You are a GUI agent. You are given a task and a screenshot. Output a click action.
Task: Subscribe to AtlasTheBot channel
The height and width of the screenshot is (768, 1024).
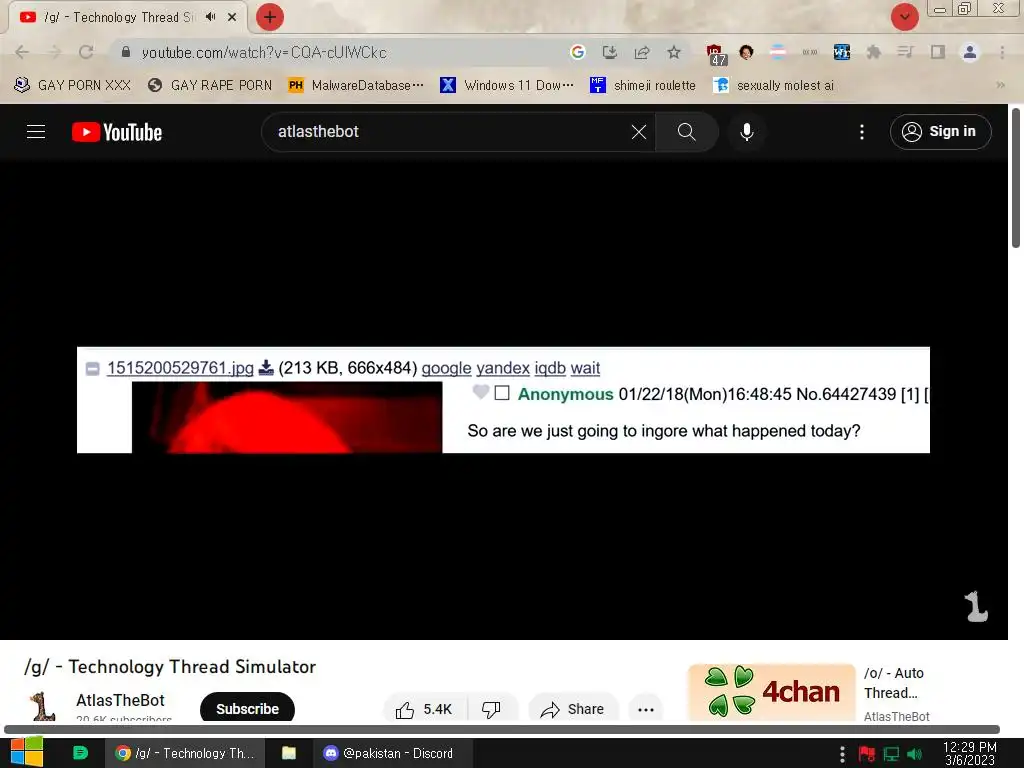[x=247, y=709]
